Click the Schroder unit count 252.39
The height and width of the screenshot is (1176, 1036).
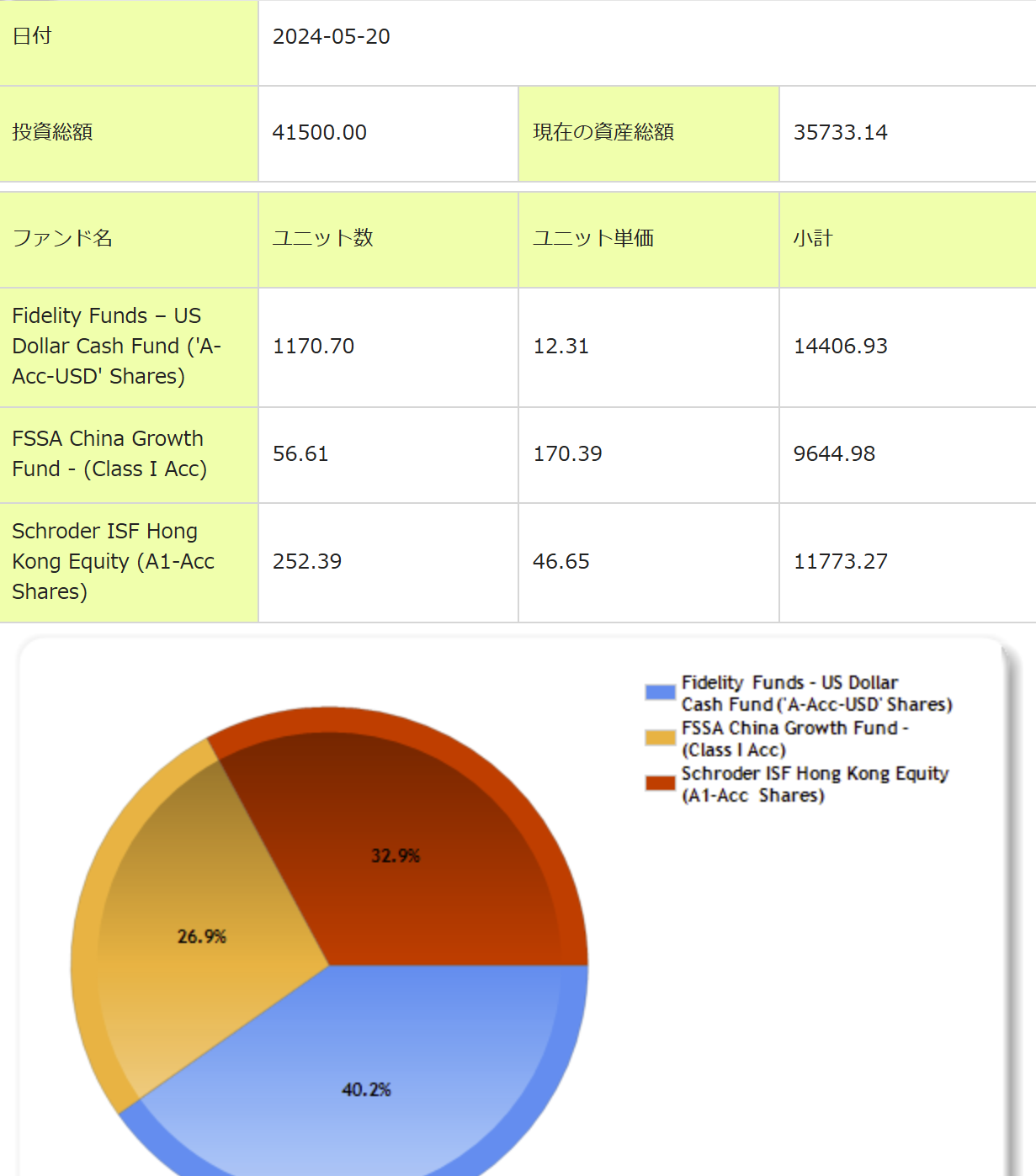307,562
